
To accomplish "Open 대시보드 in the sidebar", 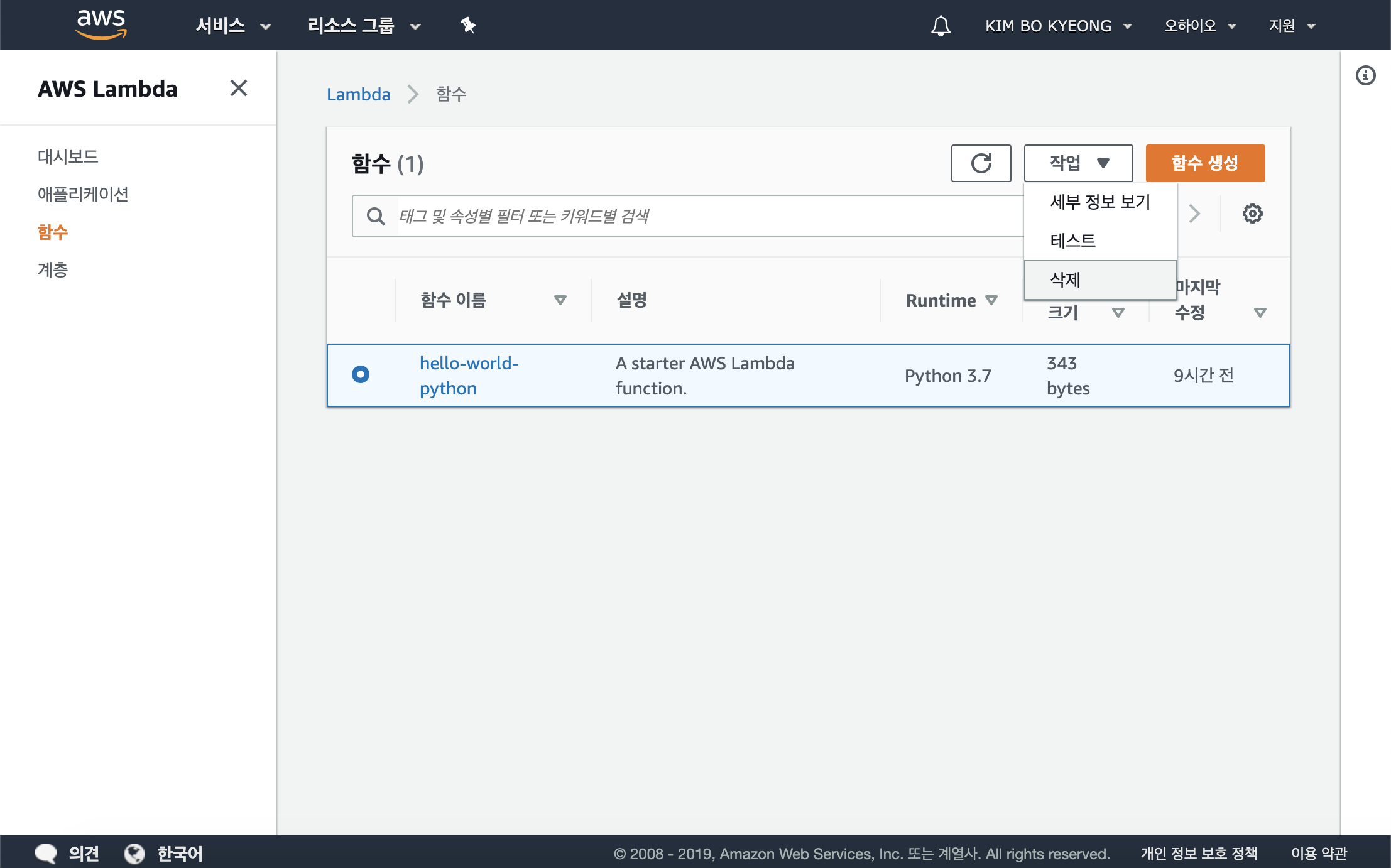I will click(x=68, y=156).
